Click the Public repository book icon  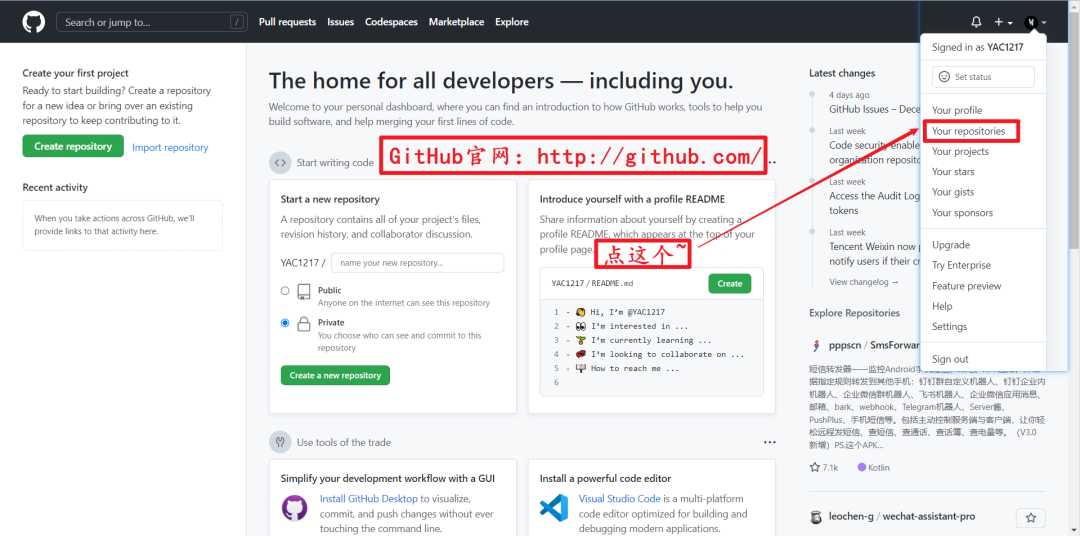pyautogui.click(x=304, y=291)
